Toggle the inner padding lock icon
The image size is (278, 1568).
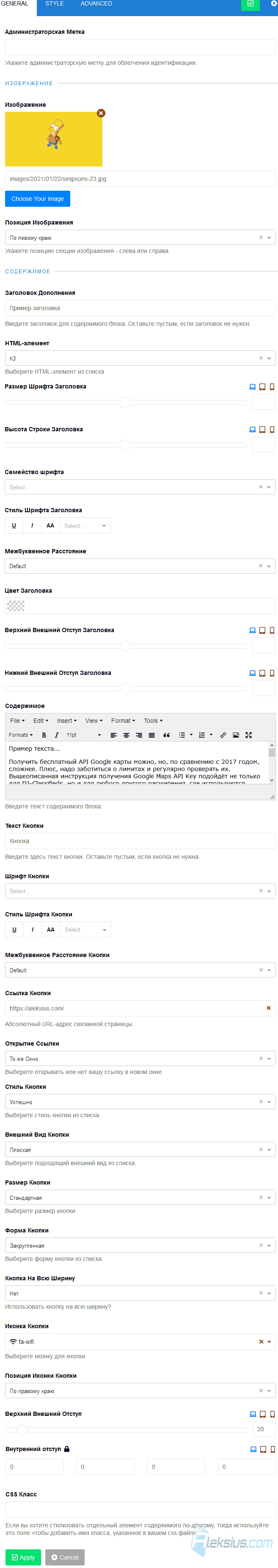pos(67,1449)
